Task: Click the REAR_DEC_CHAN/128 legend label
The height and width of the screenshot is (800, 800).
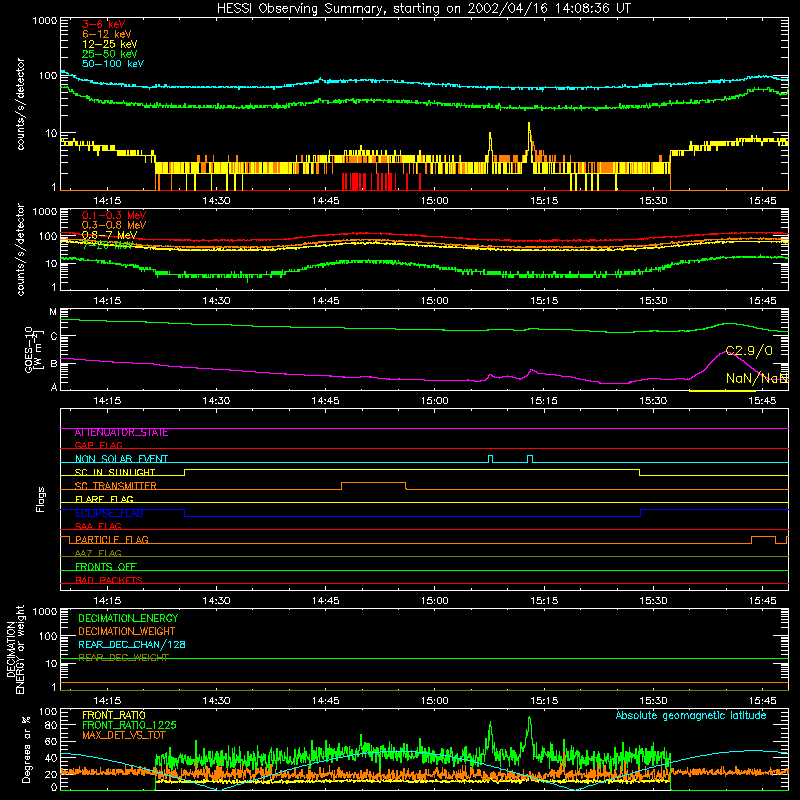Action: [x=132, y=645]
